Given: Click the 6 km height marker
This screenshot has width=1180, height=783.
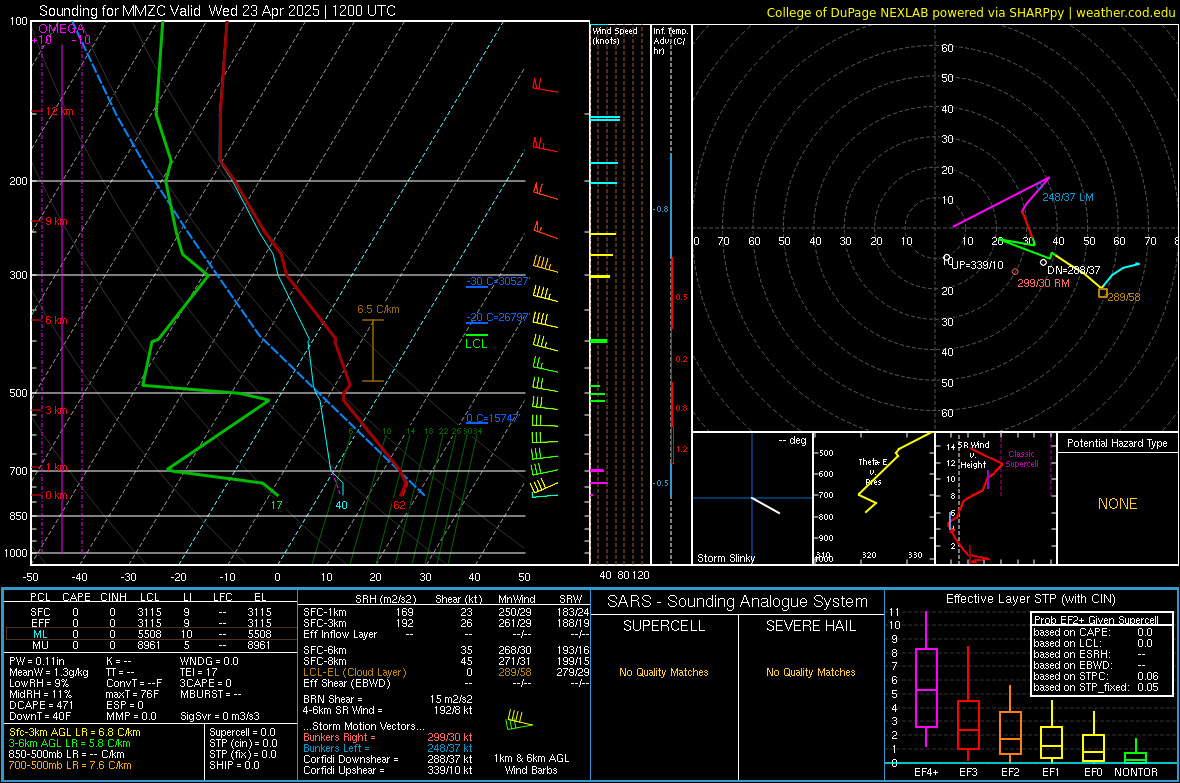Looking at the screenshot, I should click(55, 320).
